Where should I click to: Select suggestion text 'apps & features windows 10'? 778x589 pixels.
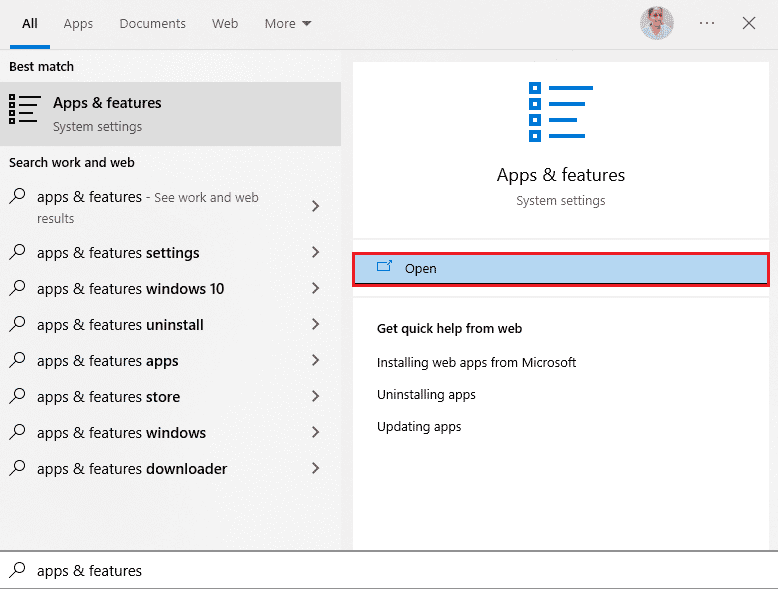tap(130, 289)
